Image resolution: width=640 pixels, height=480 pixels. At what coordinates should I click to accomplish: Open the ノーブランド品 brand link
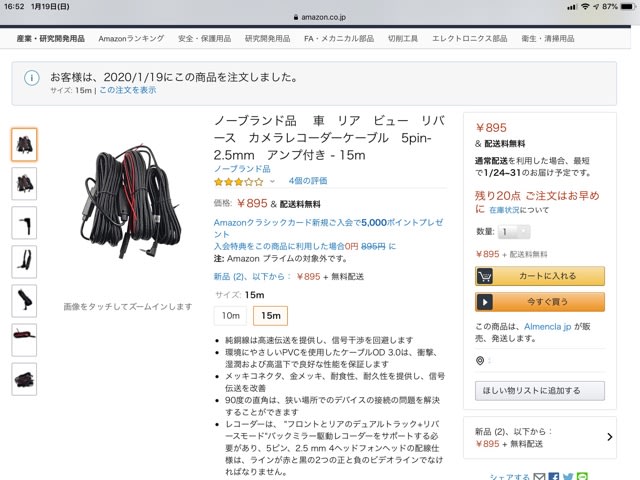pyautogui.click(x=242, y=169)
